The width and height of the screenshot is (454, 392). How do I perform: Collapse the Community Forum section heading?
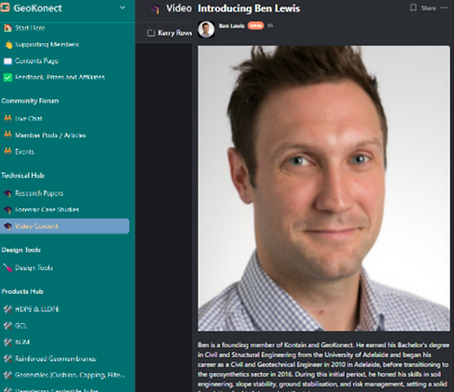pyautogui.click(x=30, y=101)
